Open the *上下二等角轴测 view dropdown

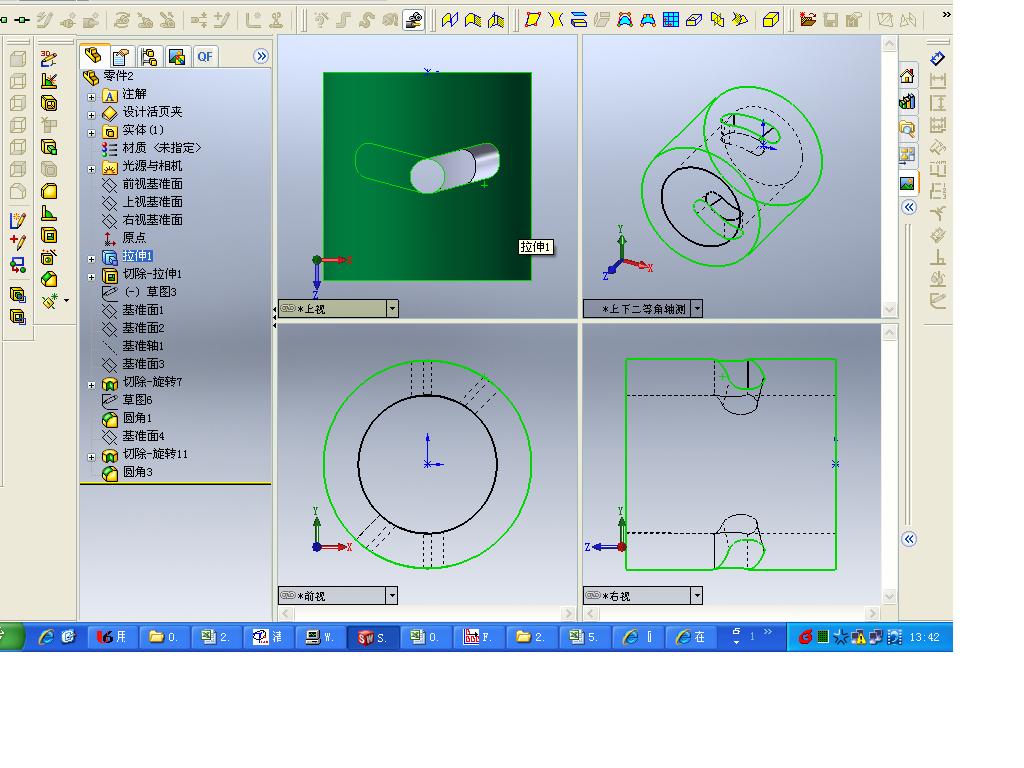point(697,308)
